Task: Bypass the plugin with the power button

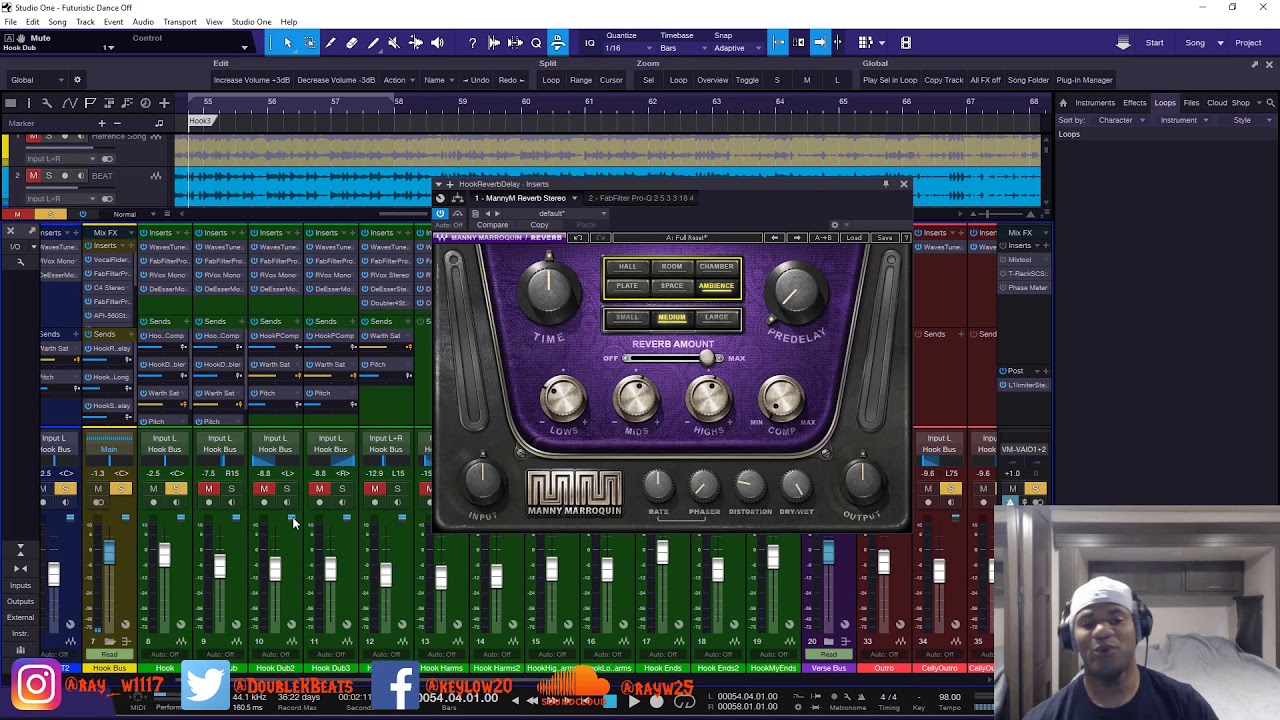Action: [440, 213]
